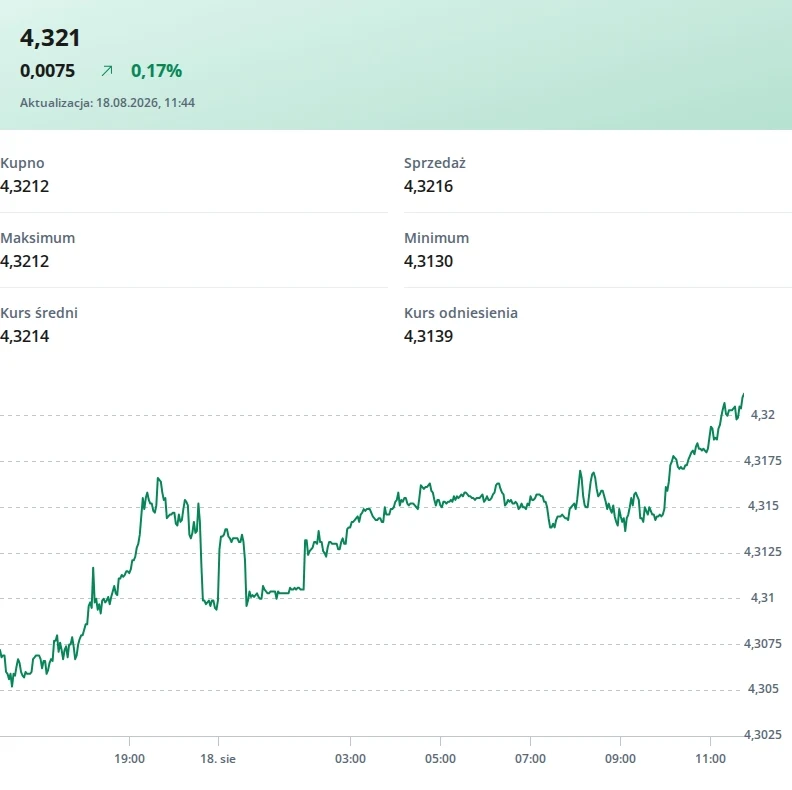Click the Minimum value 4,3130
The width and height of the screenshot is (792, 790).
(428, 261)
